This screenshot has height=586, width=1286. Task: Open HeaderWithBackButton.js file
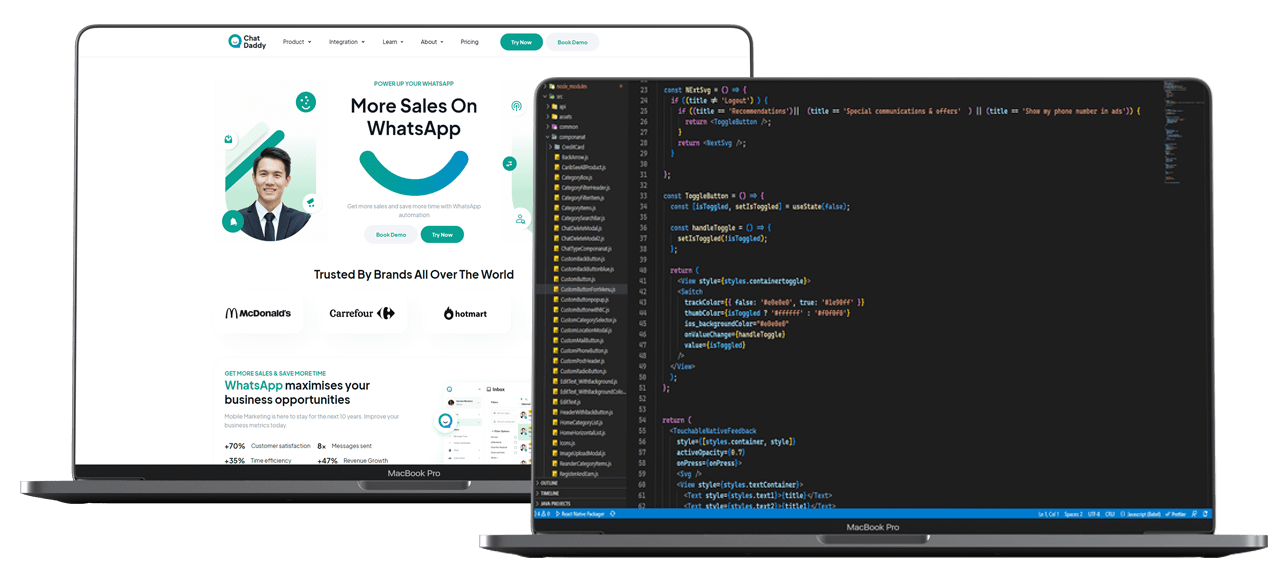[583, 412]
